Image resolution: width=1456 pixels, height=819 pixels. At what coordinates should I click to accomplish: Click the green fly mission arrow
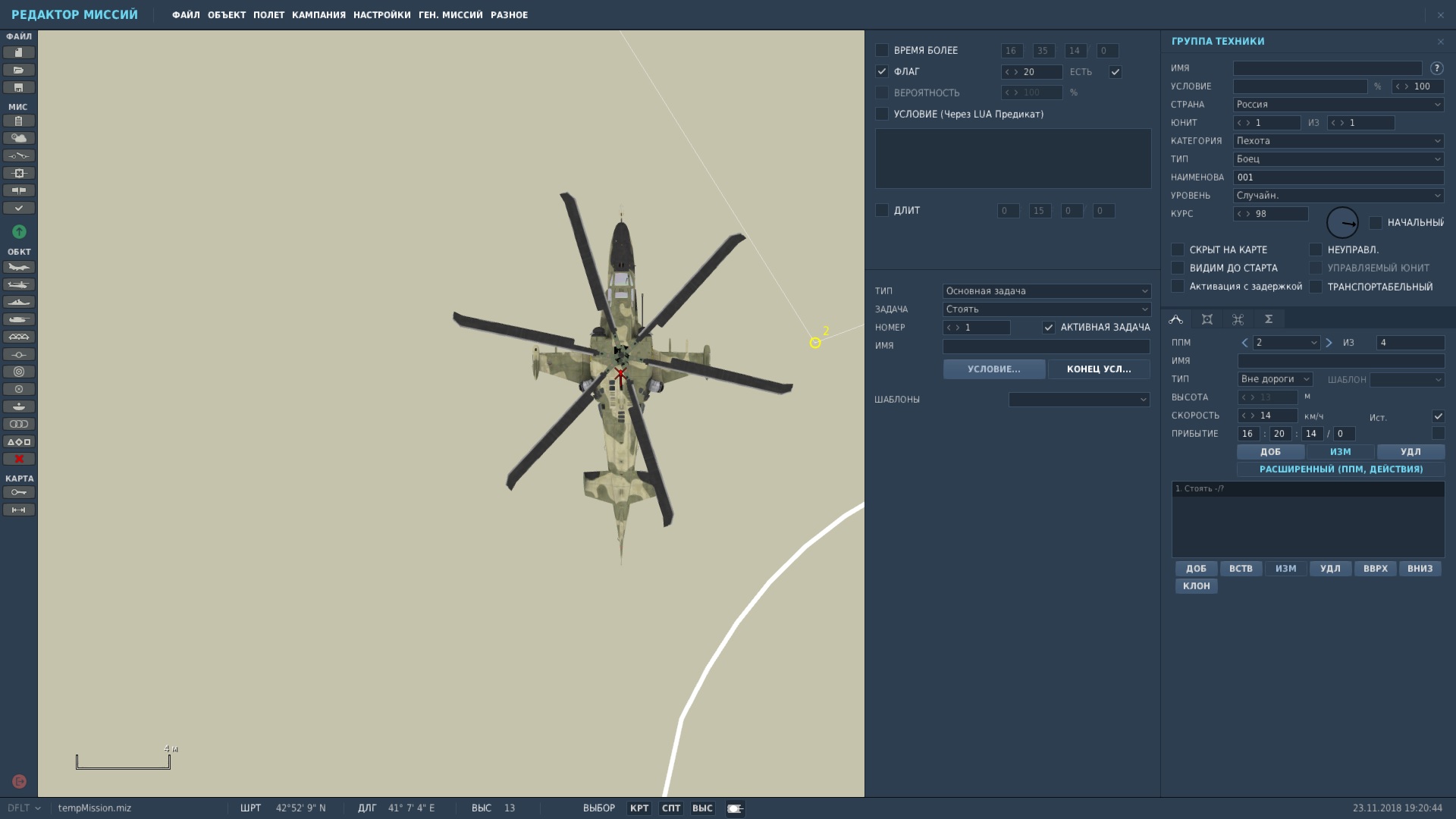pos(19,231)
